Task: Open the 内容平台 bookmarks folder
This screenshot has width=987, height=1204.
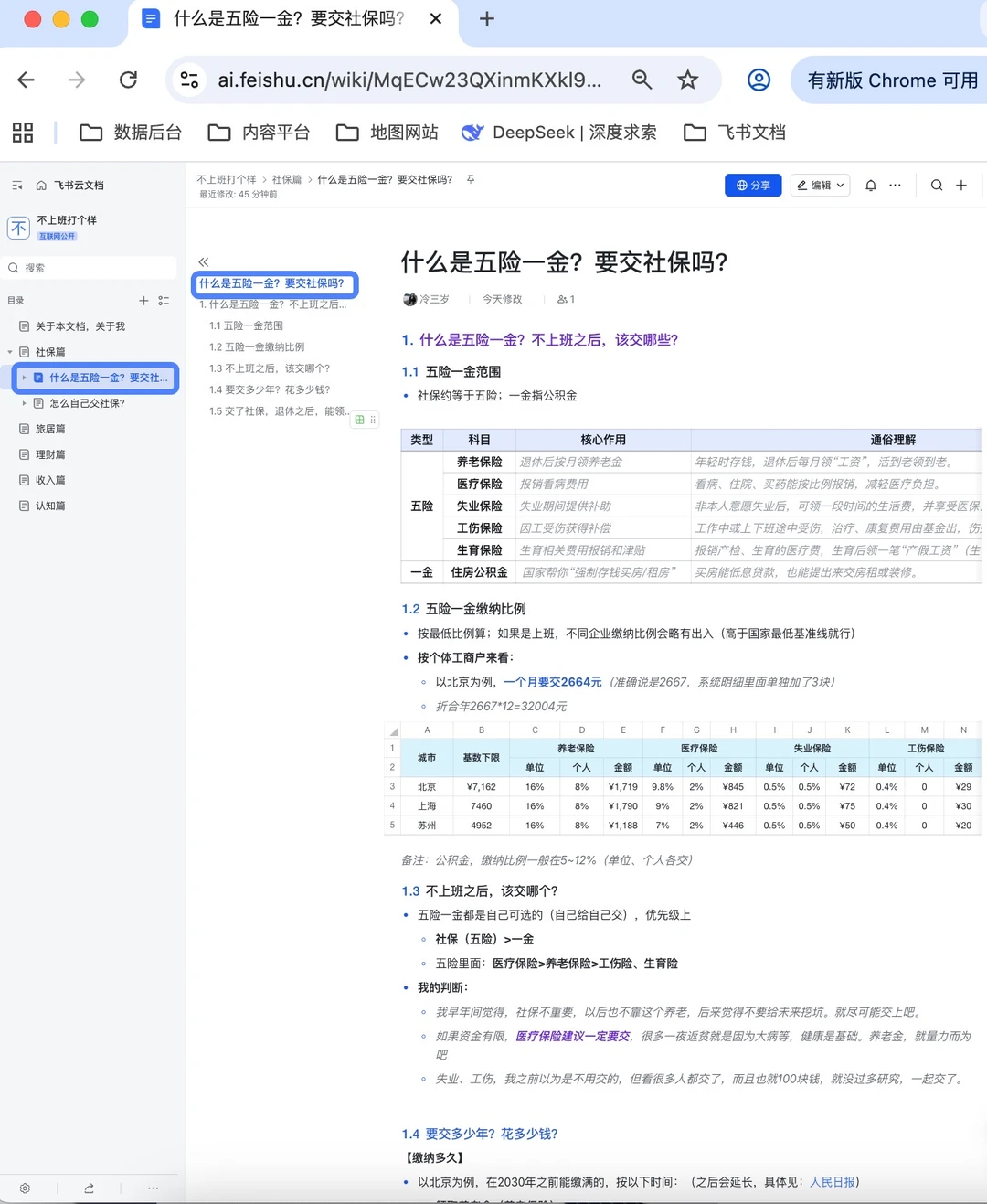Action: pyautogui.click(x=259, y=133)
